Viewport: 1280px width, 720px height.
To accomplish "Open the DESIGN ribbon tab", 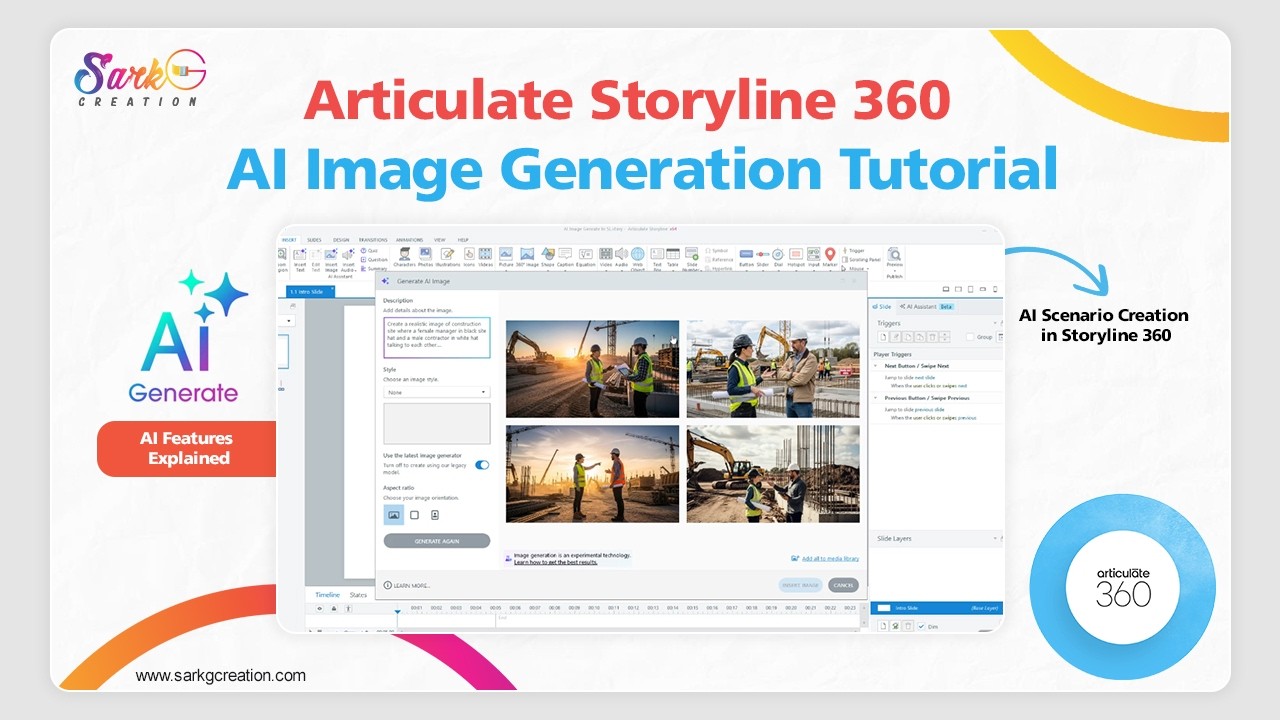I will tap(341, 240).
